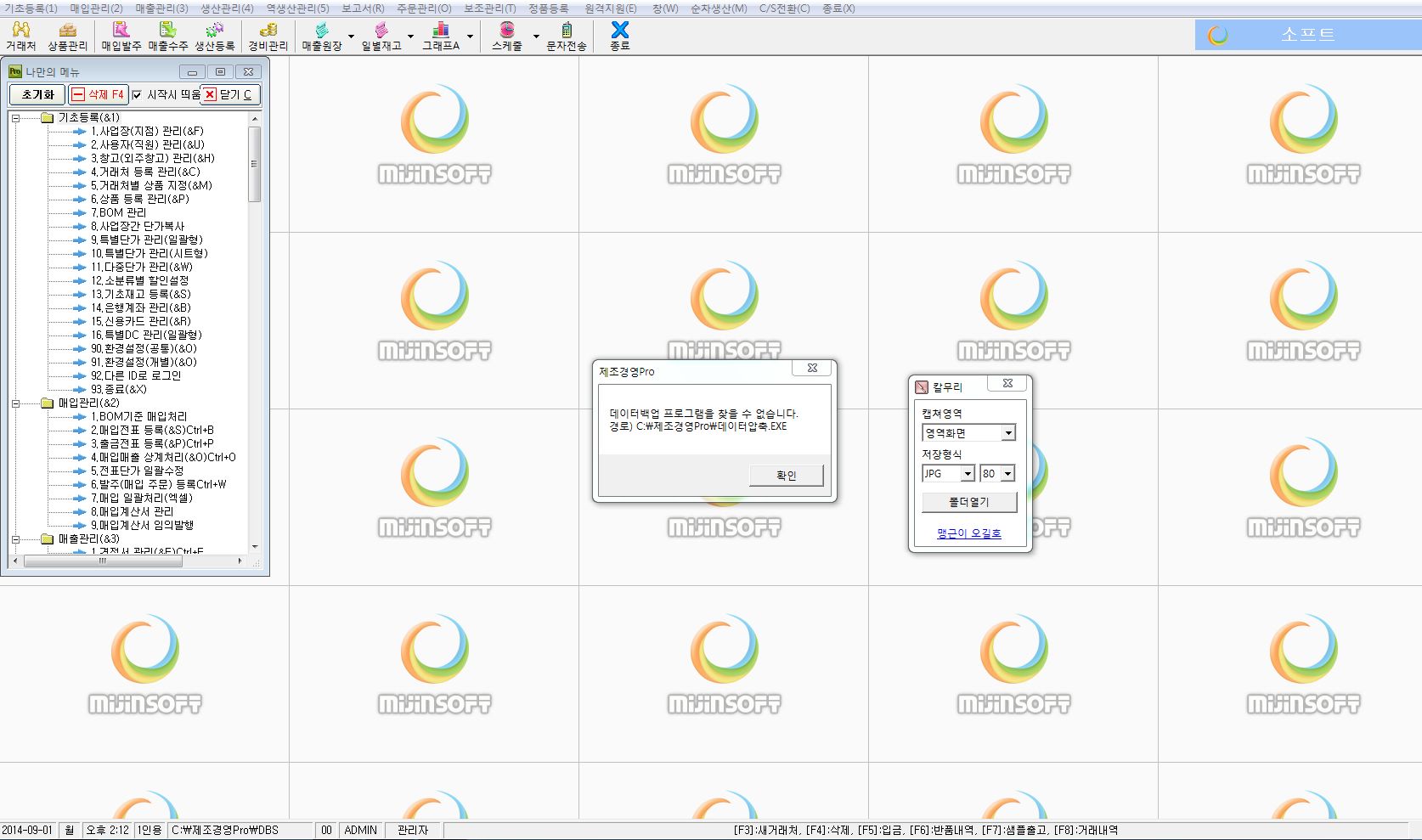The image size is (1422, 840).
Task: Click the Pro icon in 나만의 메뉴 title bar
Action: pyautogui.click(x=14, y=71)
